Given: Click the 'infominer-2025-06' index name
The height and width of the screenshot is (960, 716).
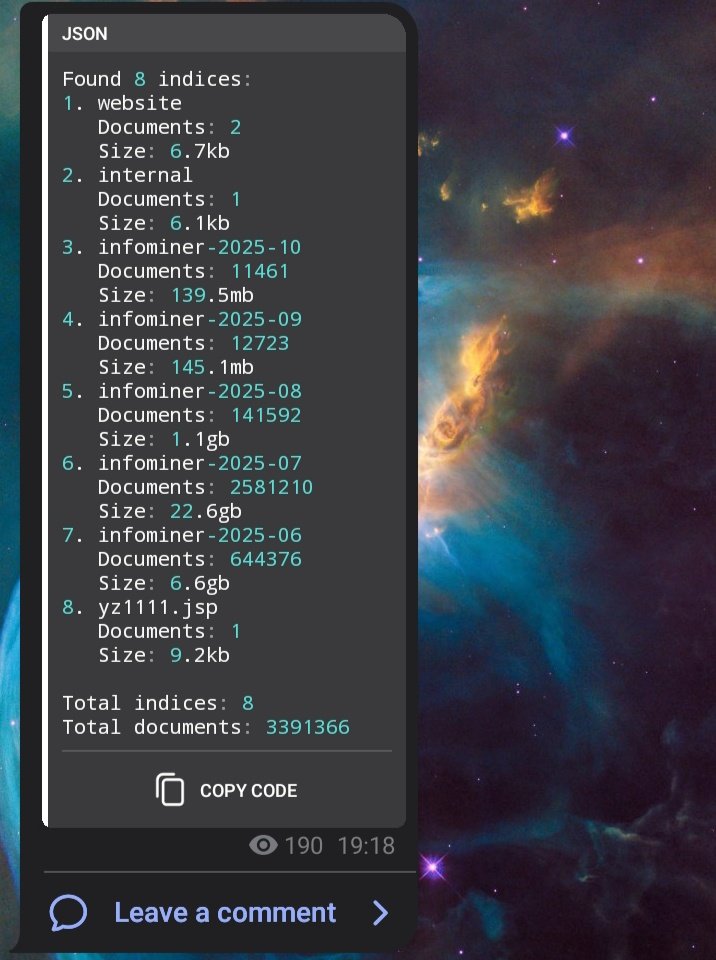Looking at the screenshot, I should pyautogui.click(x=200, y=535).
